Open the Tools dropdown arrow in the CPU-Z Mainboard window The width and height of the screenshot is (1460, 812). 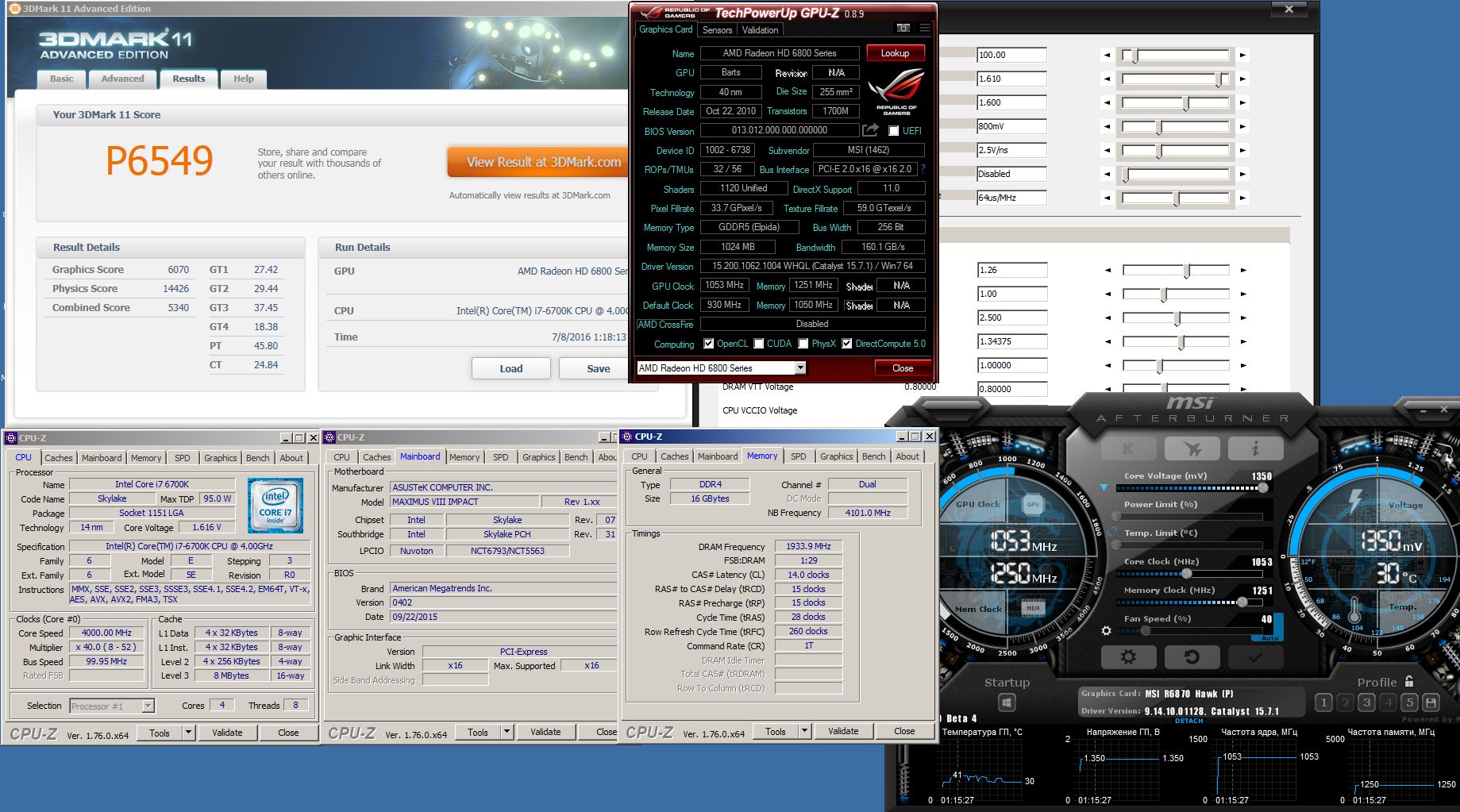[x=507, y=731]
